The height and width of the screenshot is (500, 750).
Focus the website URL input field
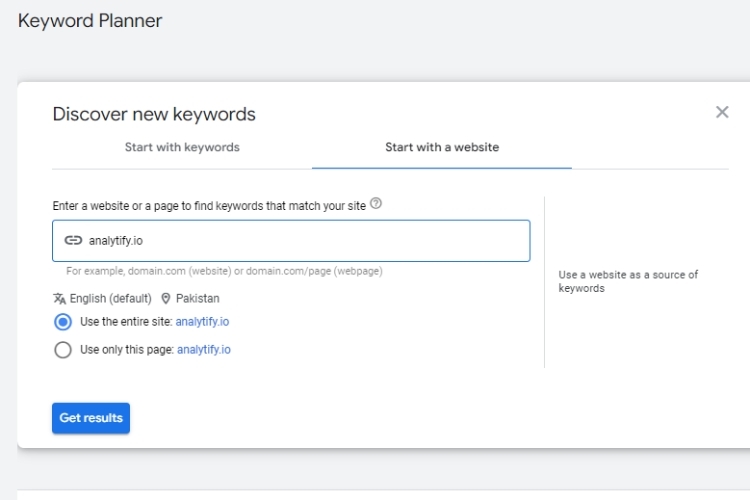291,241
